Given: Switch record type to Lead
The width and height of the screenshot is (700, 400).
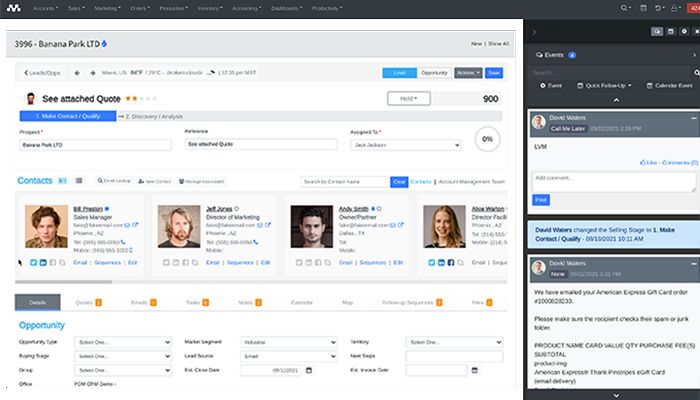Looking at the screenshot, I should pyautogui.click(x=400, y=73).
